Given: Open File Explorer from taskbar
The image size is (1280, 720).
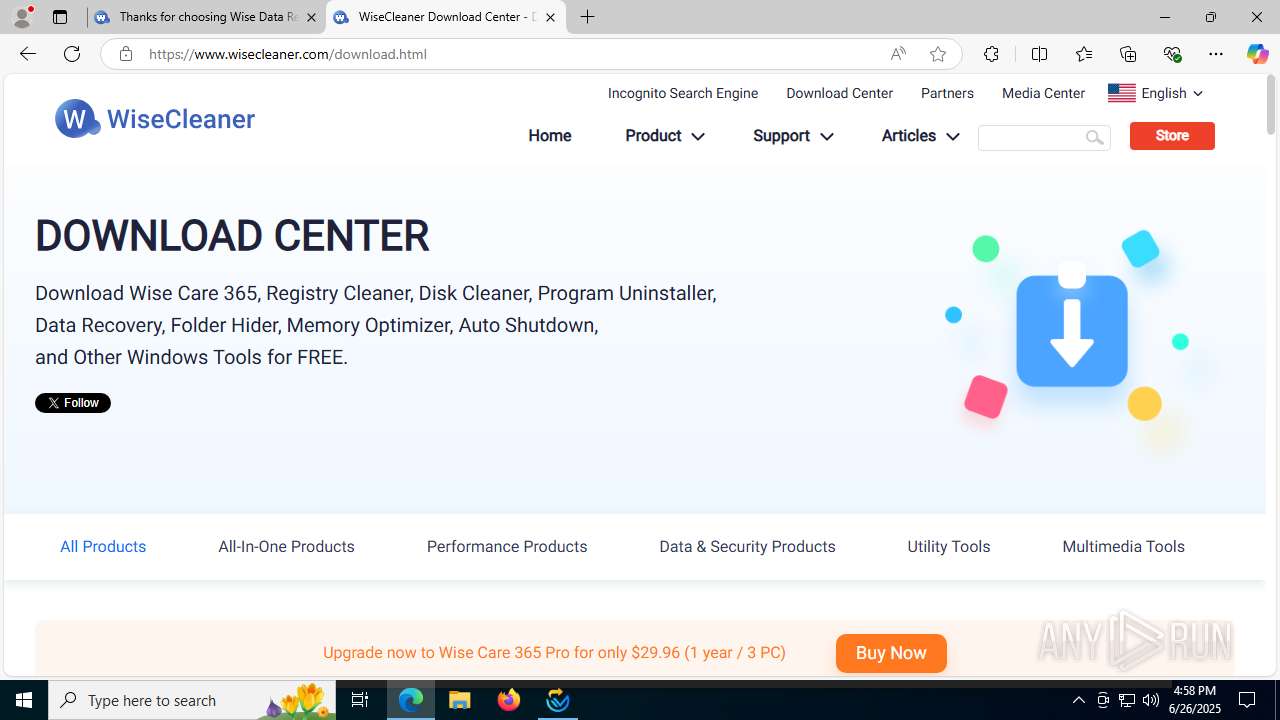Looking at the screenshot, I should point(460,700).
